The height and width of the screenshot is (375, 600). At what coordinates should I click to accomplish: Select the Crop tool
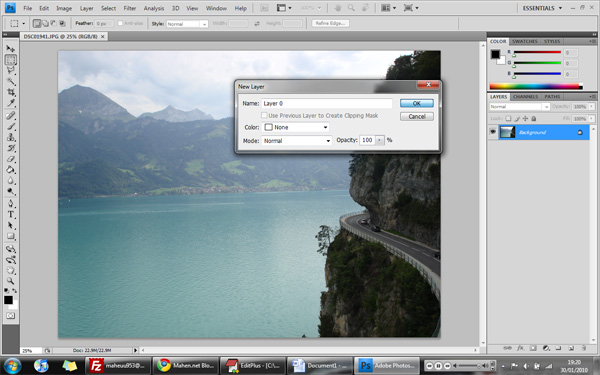point(11,92)
